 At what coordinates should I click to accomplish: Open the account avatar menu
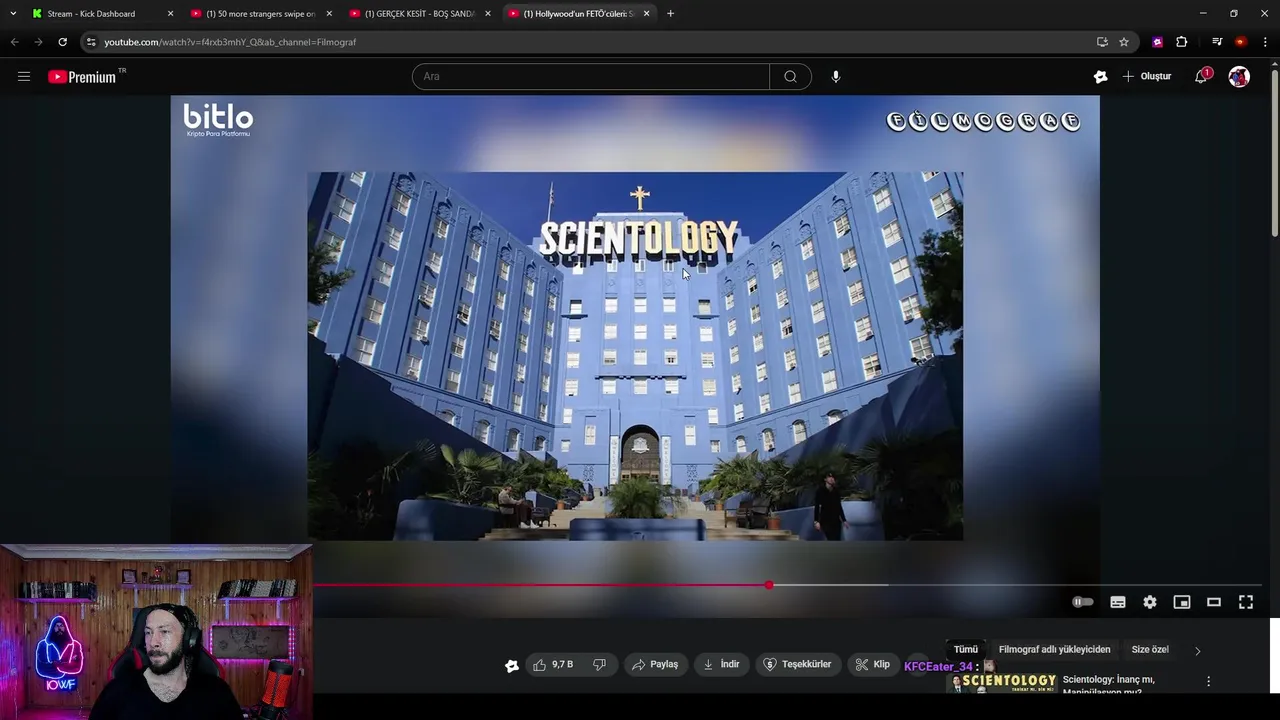pos(1239,76)
